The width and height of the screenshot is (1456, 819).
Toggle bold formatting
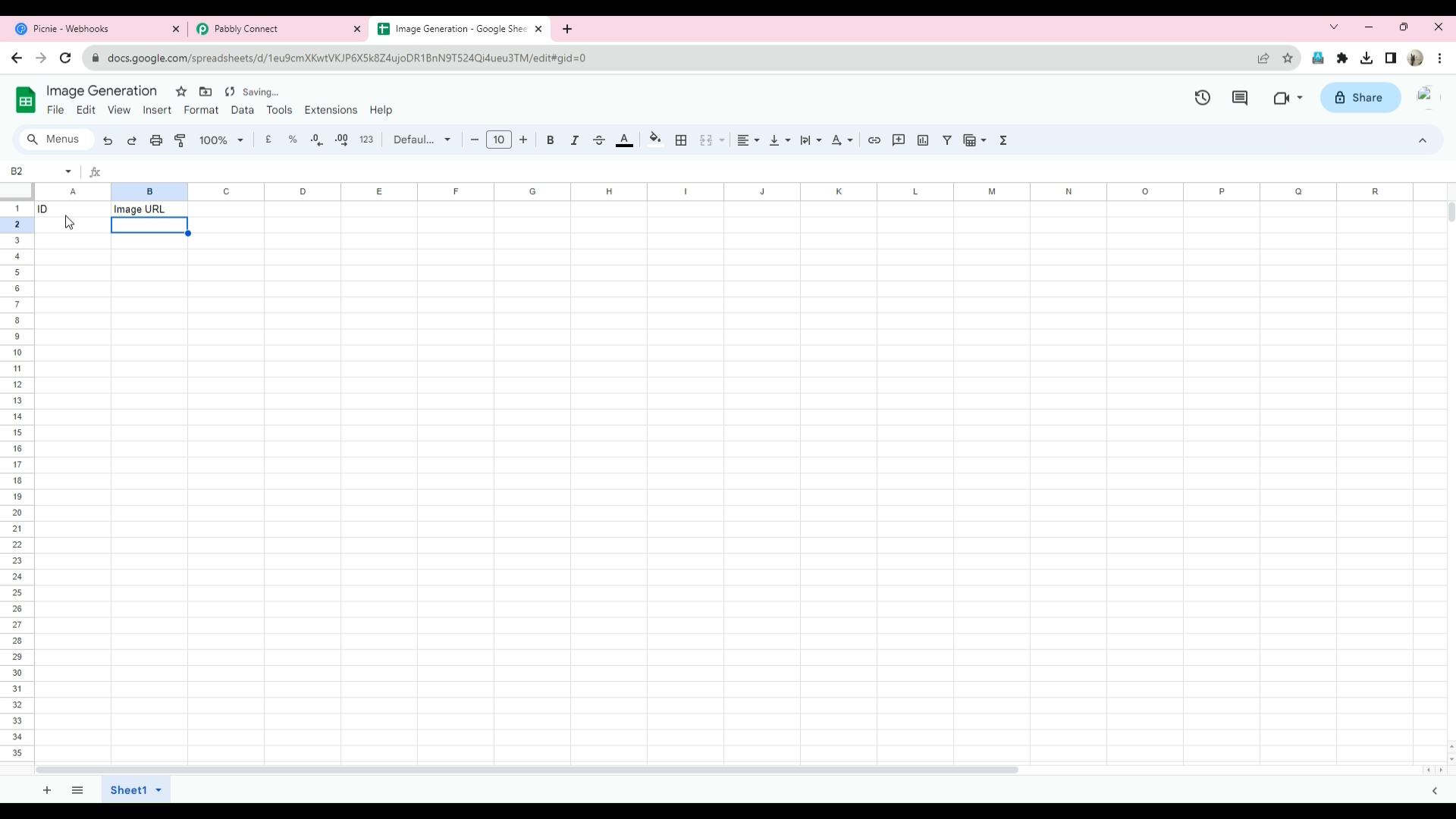point(551,140)
